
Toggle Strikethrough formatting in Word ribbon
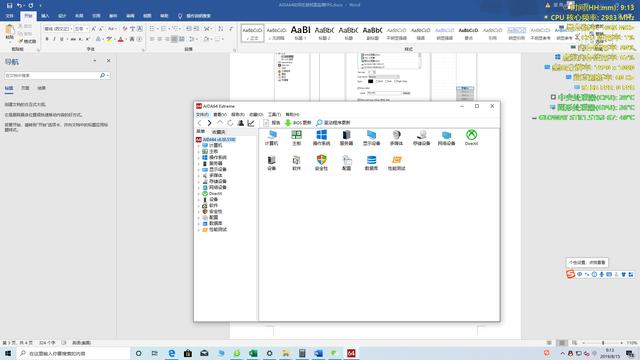tap(73, 39)
